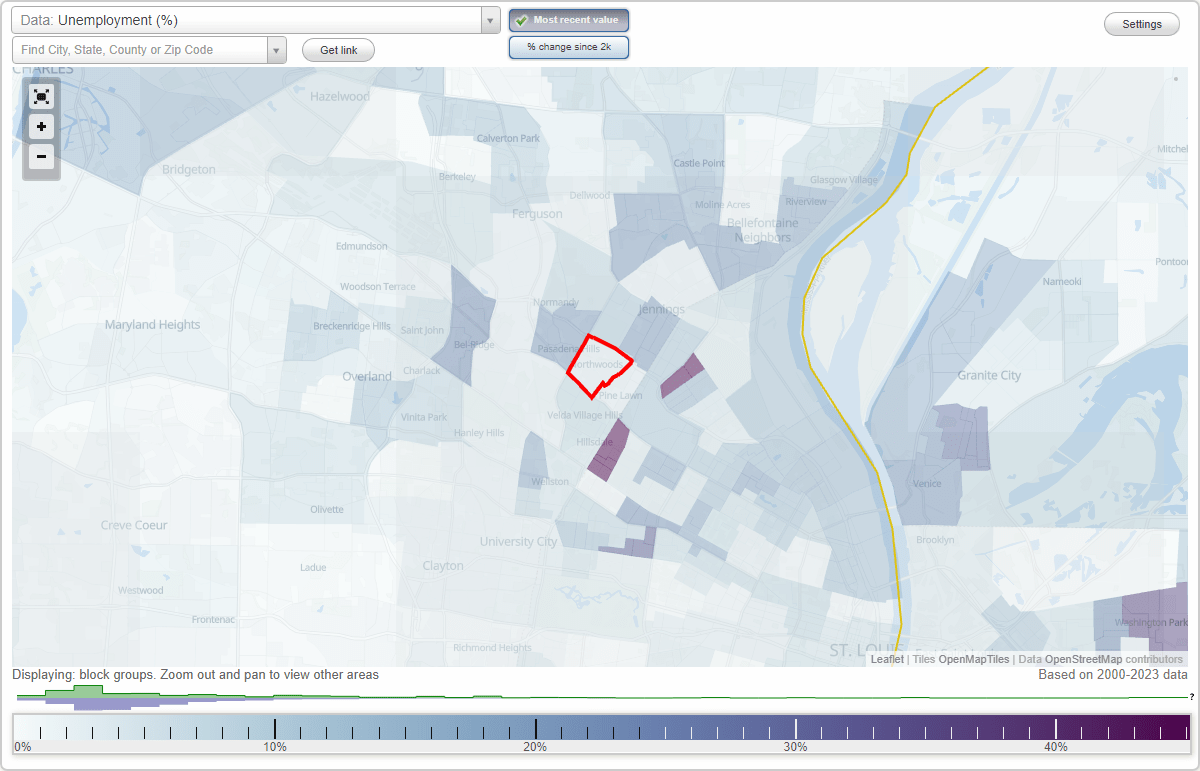Click the fullscreen map icon
Viewport: 1200px width, 771px height.
[41, 97]
